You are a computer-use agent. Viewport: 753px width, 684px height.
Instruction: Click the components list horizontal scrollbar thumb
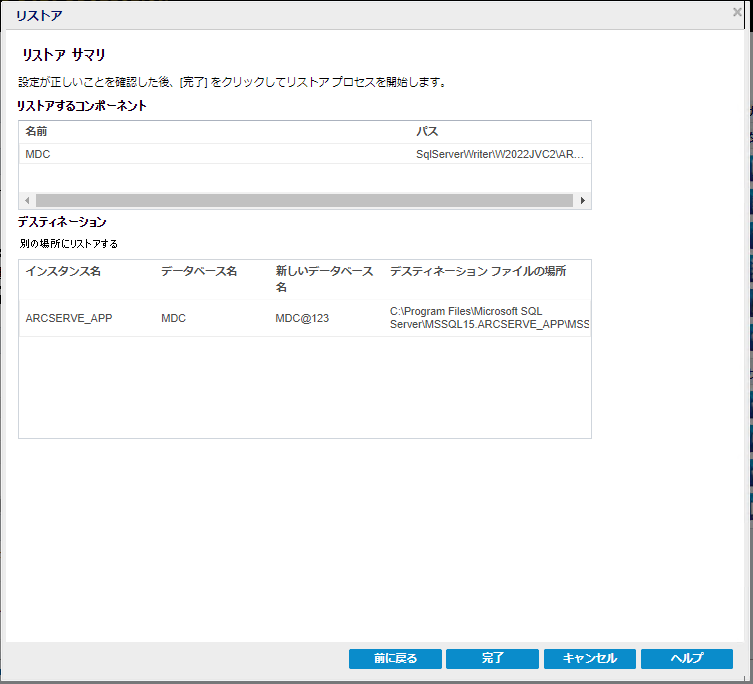coord(304,200)
